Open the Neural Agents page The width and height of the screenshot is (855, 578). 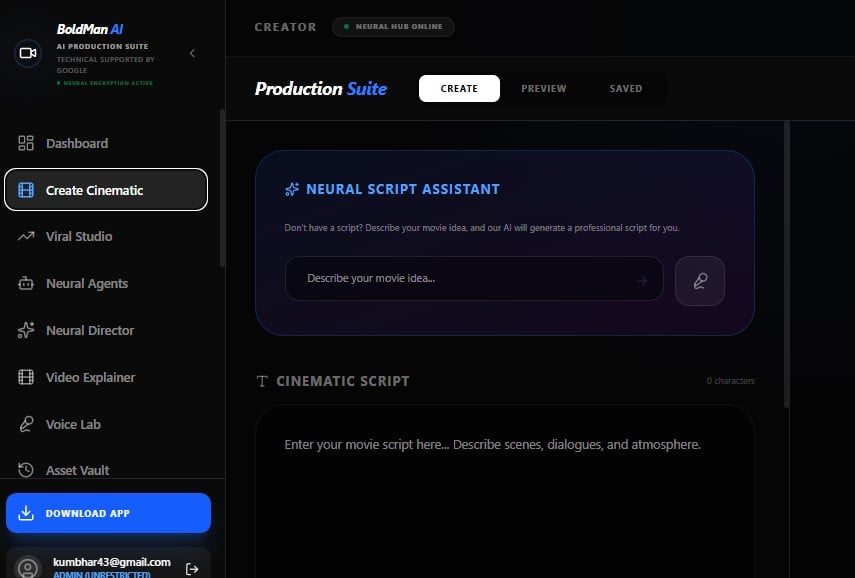[106, 284]
